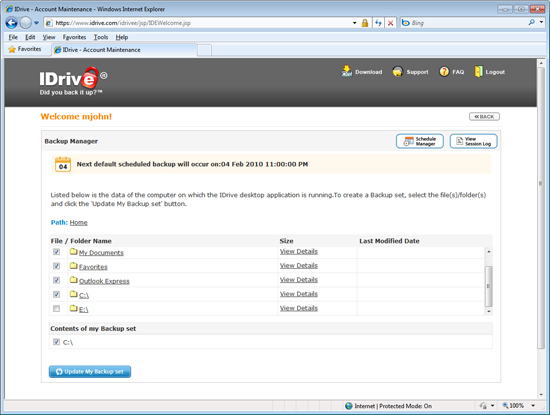Uncheck the C:\ drive checkbox in file list
550x415 pixels.
coord(56,294)
